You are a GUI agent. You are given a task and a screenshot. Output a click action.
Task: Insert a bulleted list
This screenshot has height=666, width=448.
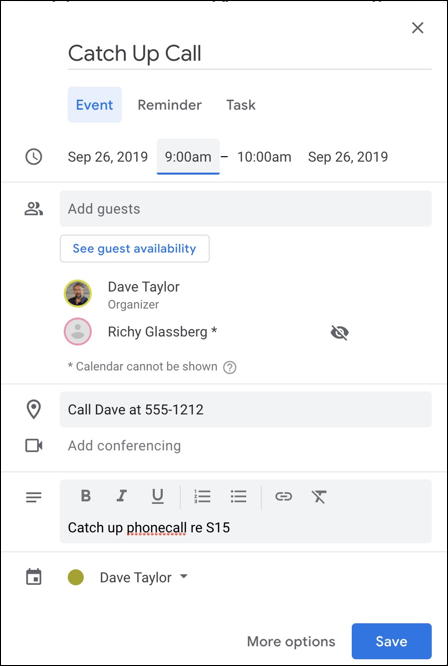239,496
